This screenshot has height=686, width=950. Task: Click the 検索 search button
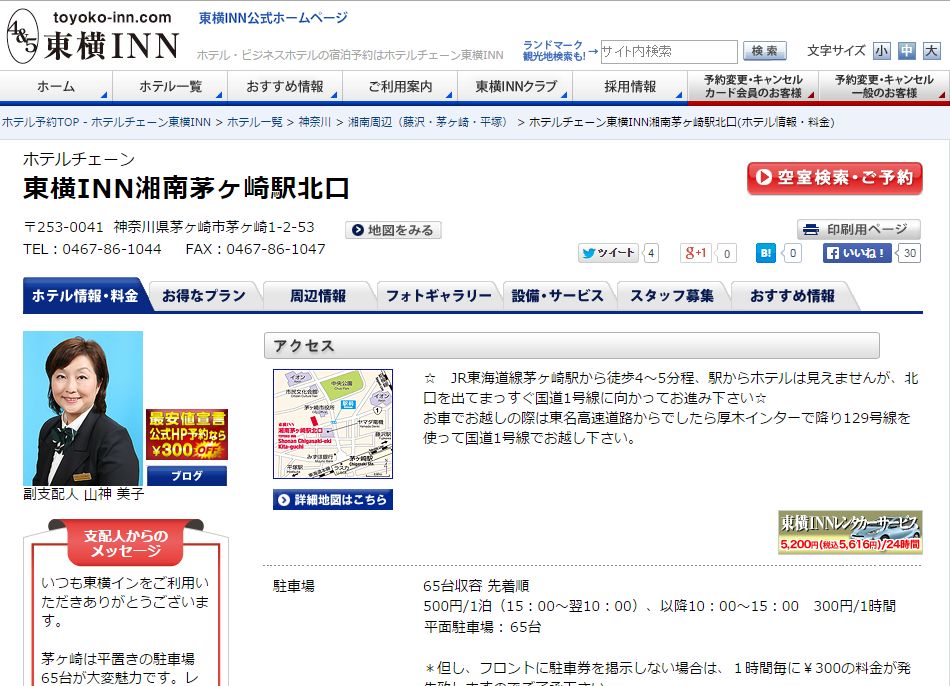click(x=765, y=51)
